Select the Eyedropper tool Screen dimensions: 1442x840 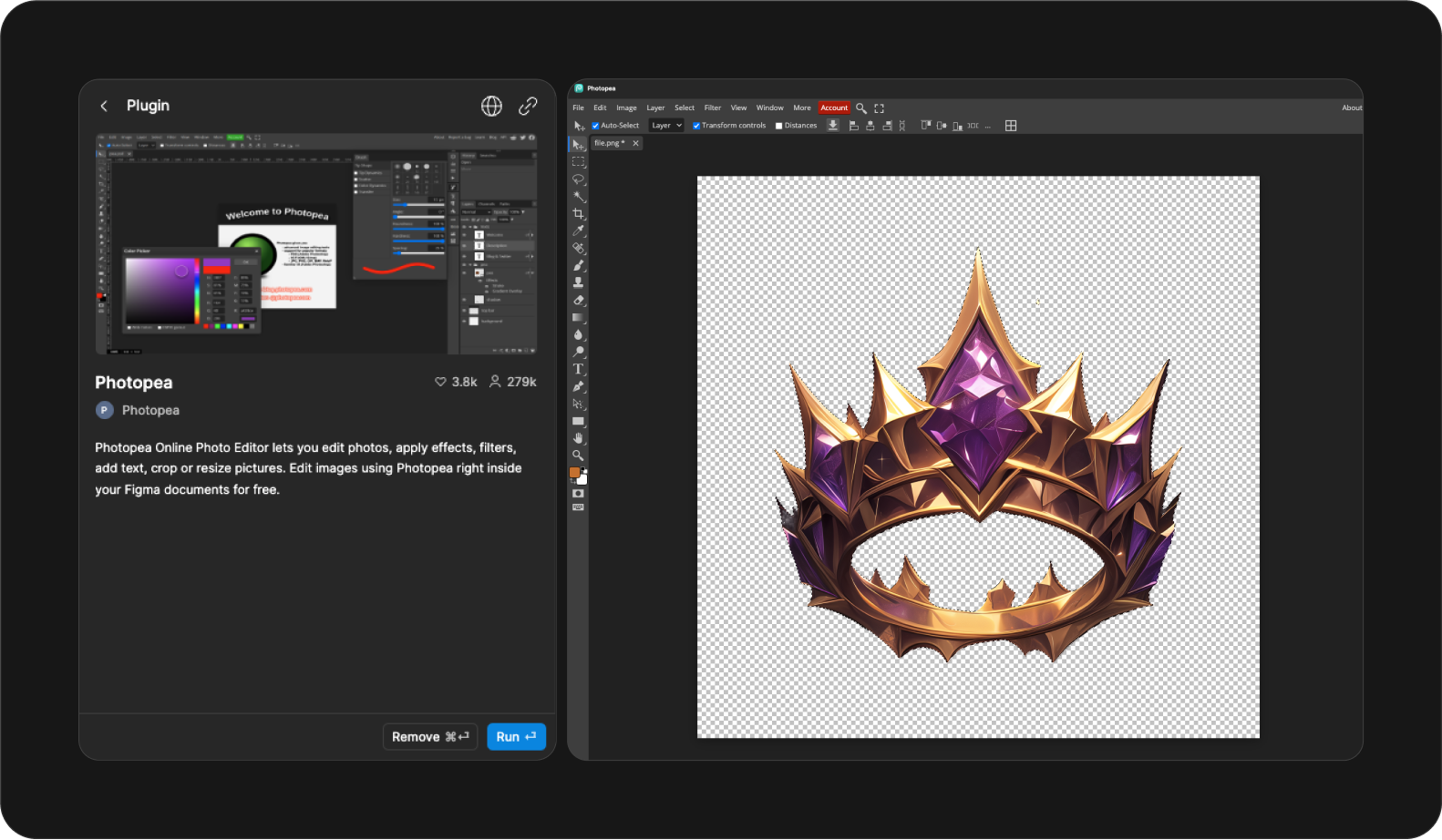578,231
